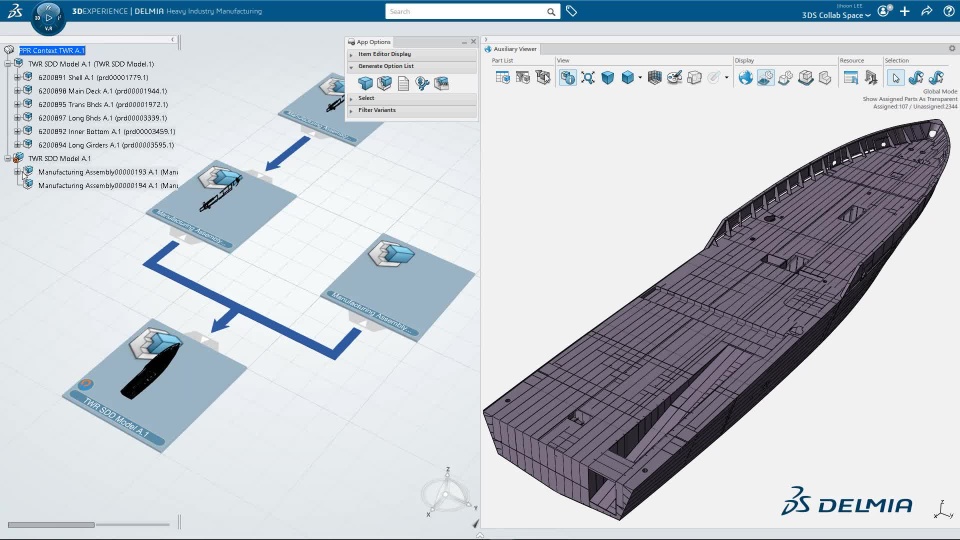This screenshot has height=540, width=960.
Task: Collapse TWR SDD Model A.1 (TWR SDD Model.1) node
Action: point(7,64)
